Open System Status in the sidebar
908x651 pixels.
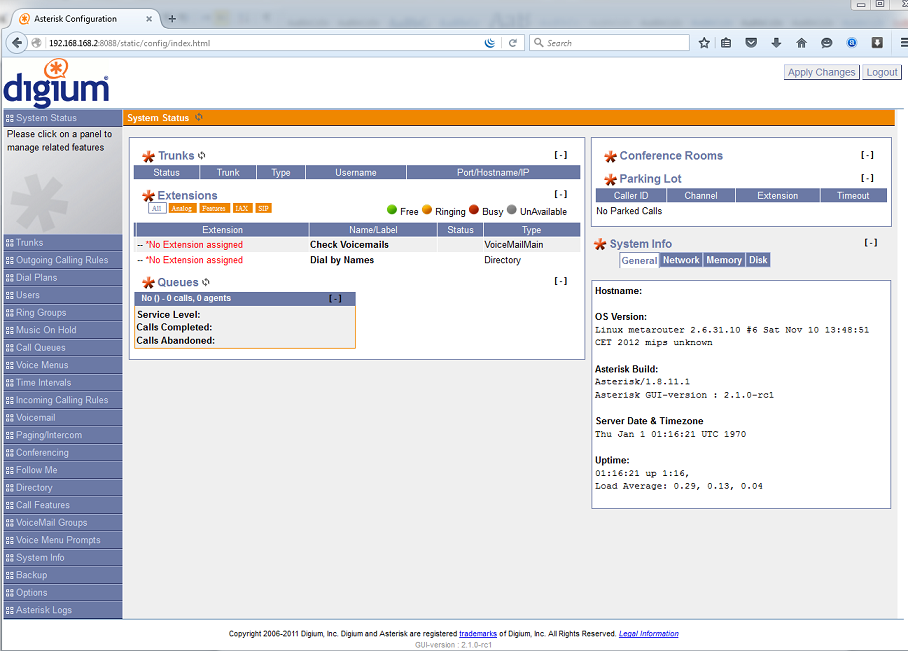[63, 118]
